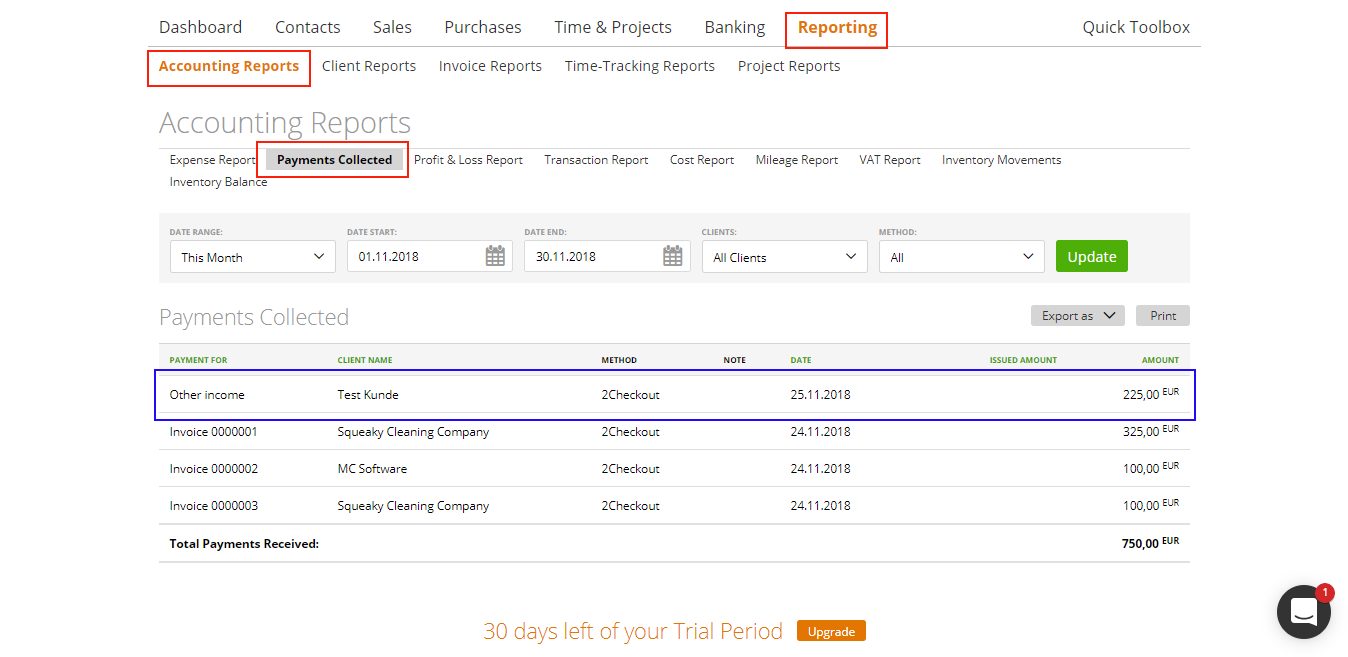This screenshot has height=657, width=1348.
Task: Switch to the Expense Report tab
Action: pyautogui.click(x=212, y=159)
